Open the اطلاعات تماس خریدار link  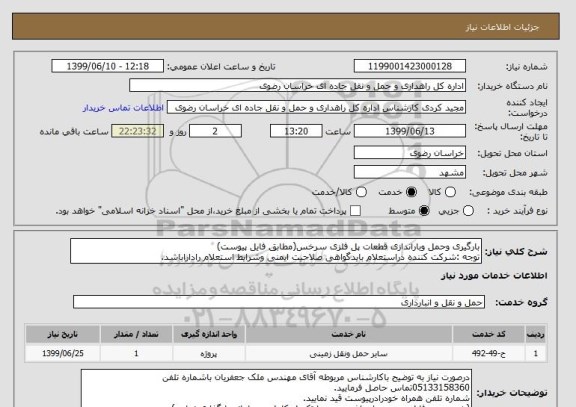[123, 108]
